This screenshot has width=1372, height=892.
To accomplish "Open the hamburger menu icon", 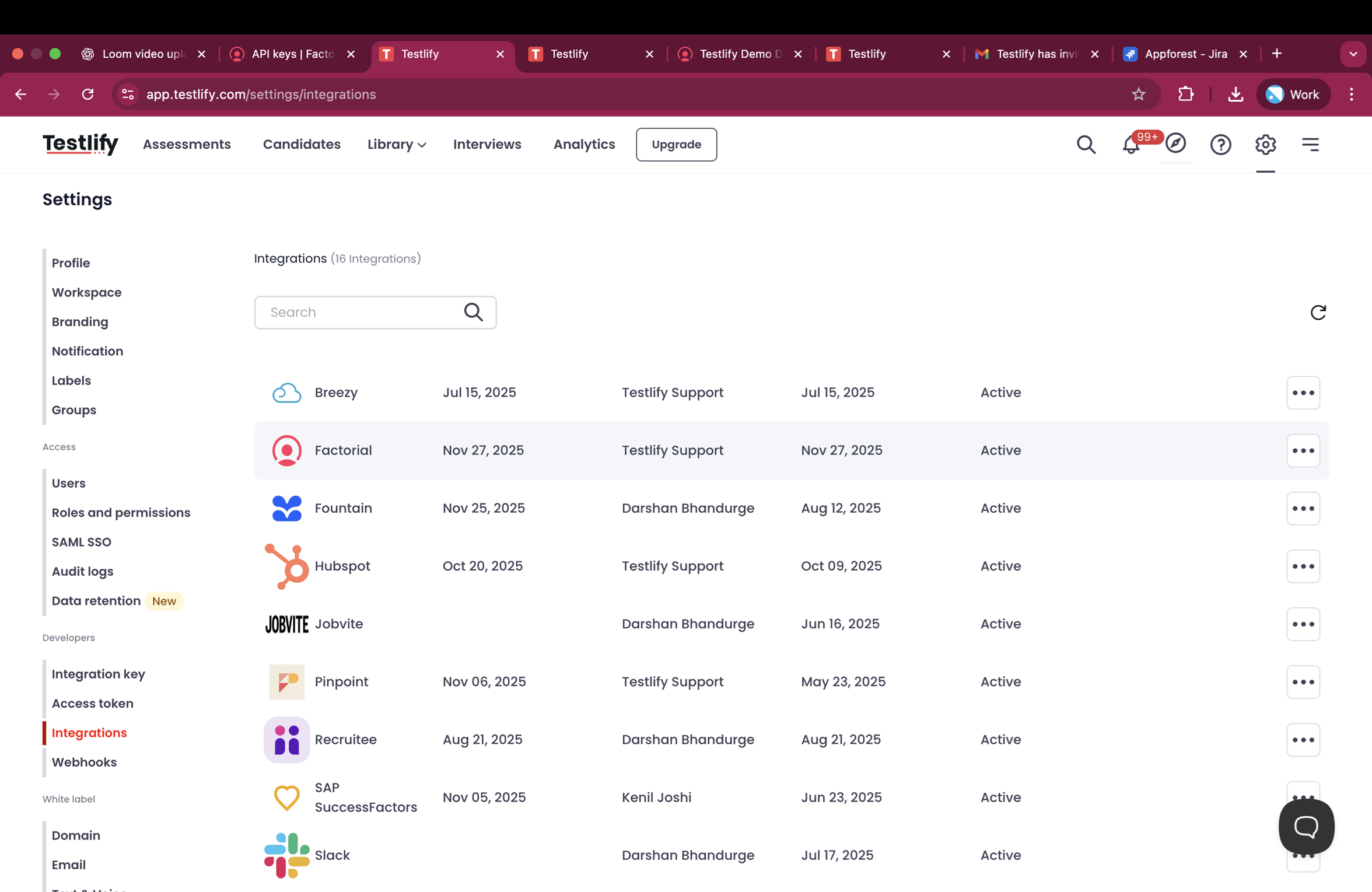I will pyautogui.click(x=1310, y=145).
